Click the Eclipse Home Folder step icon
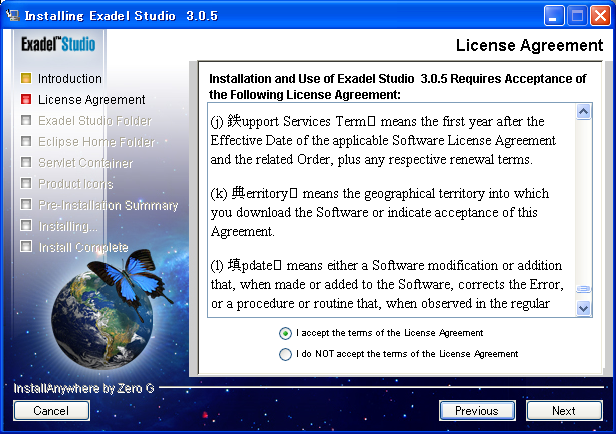The image size is (616, 434). (x=26, y=141)
